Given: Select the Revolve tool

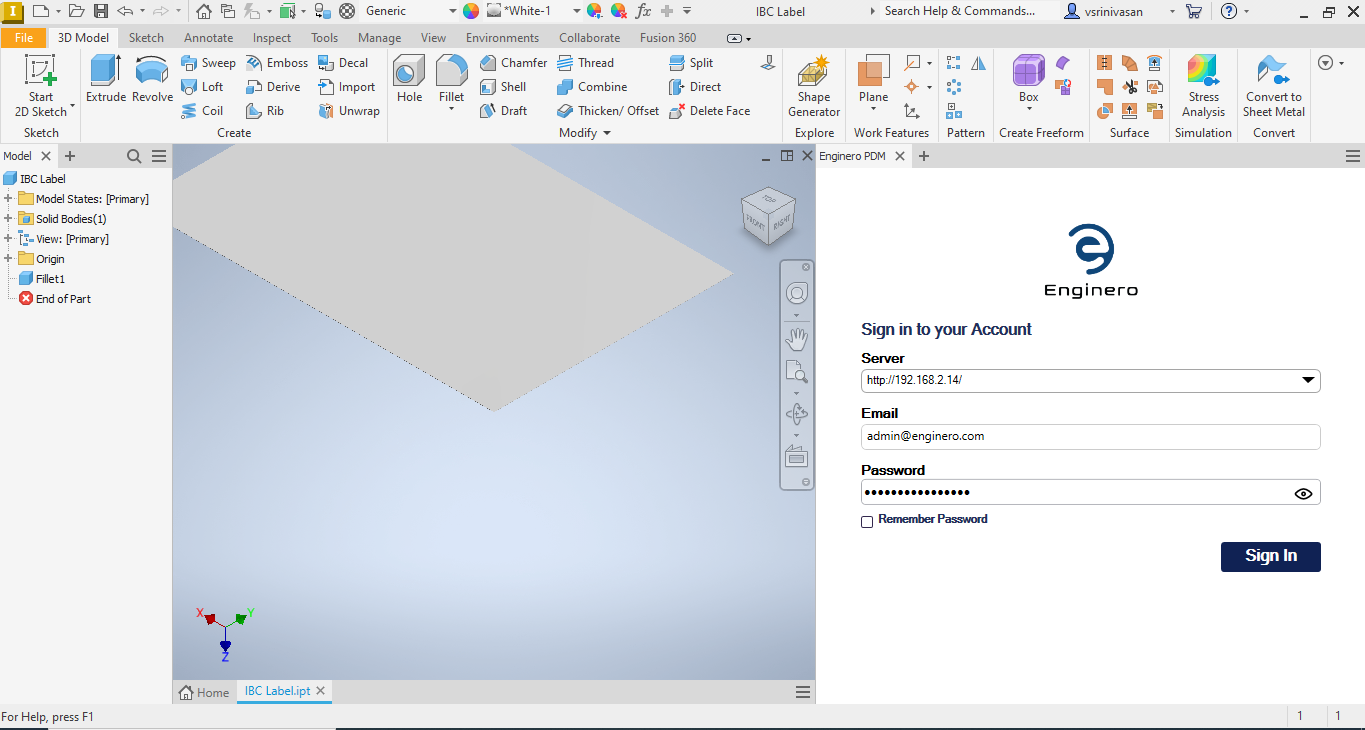Looking at the screenshot, I should [x=152, y=79].
